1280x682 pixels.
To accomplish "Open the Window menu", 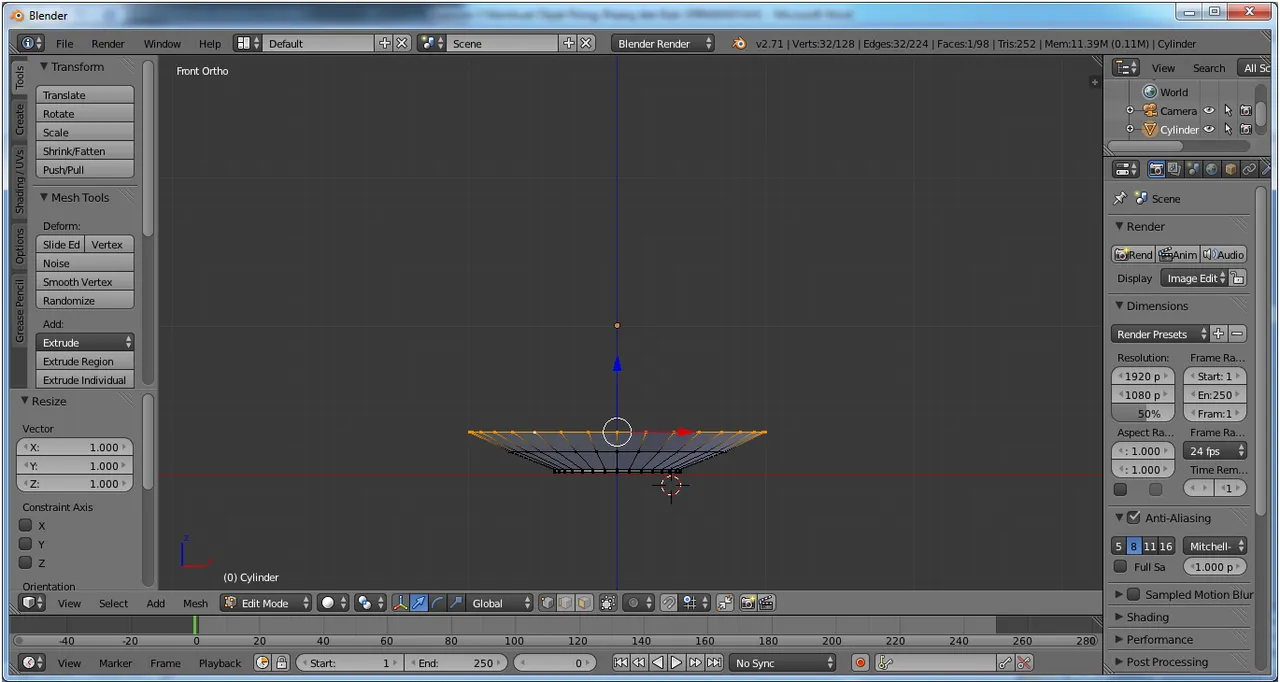I will 162,44.
